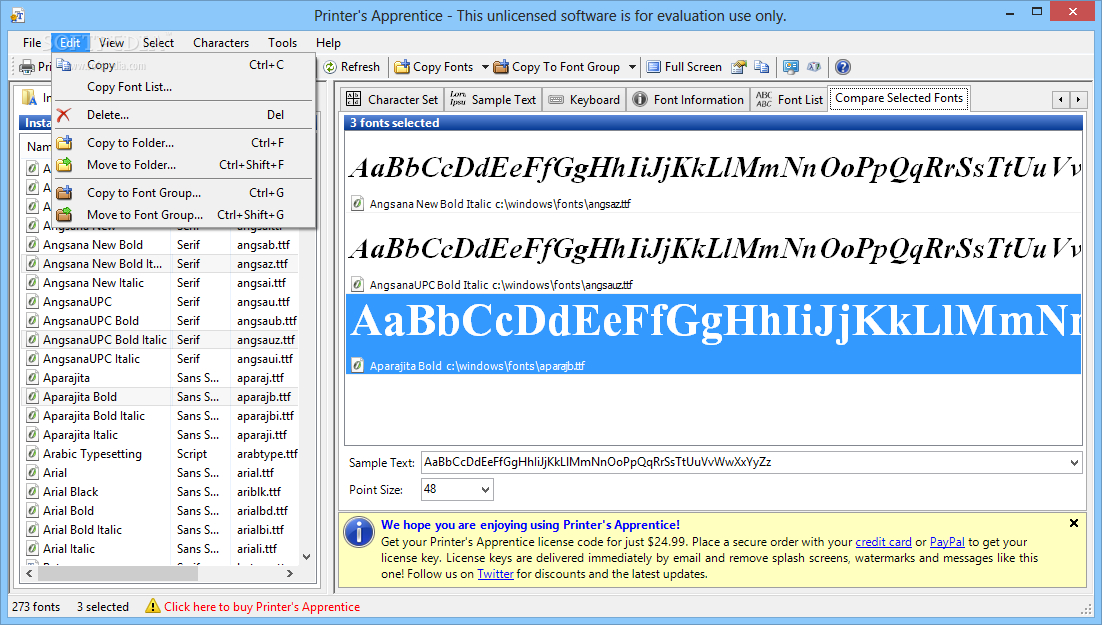Choose Copy to Folder... menu entry
Screen dimensions: 1102x625
[183, 143]
